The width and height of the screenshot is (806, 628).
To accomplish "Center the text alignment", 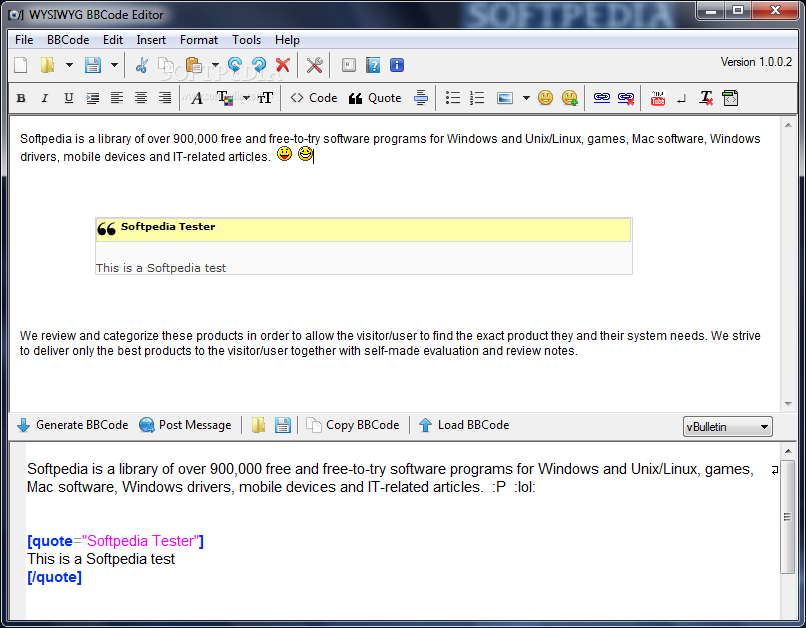I will point(141,98).
